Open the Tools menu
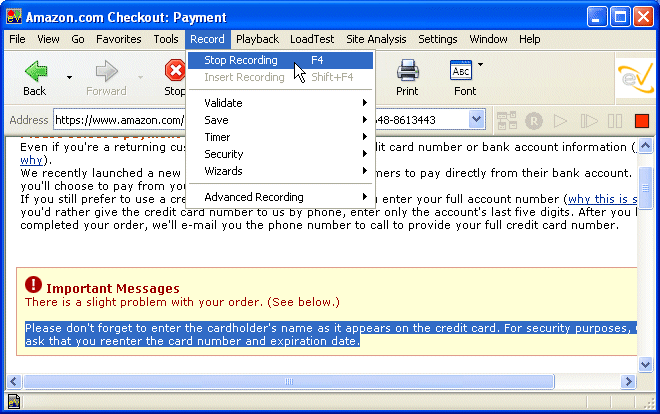The width and height of the screenshot is (660, 414). click(166, 39)
